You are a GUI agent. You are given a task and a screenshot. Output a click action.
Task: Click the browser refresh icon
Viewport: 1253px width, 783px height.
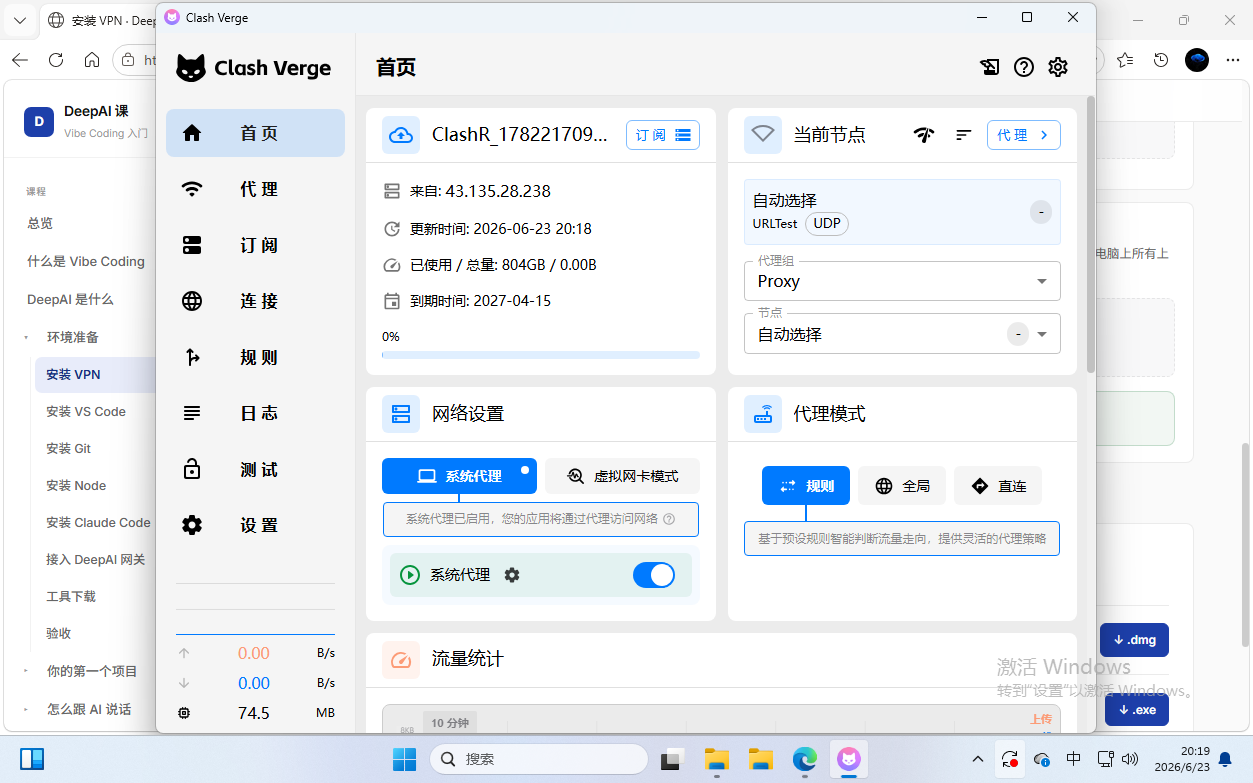pyautogui.click(x=56, y=60)
